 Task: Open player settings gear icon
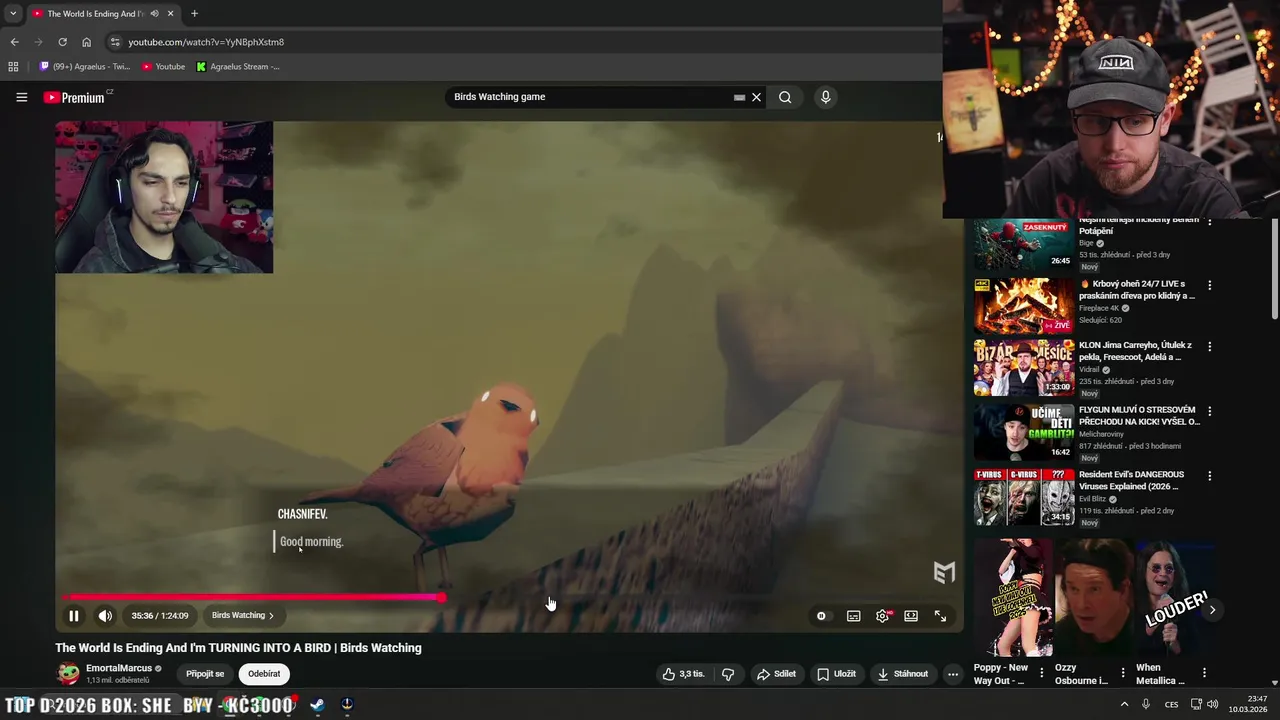[x=882, y=616]
